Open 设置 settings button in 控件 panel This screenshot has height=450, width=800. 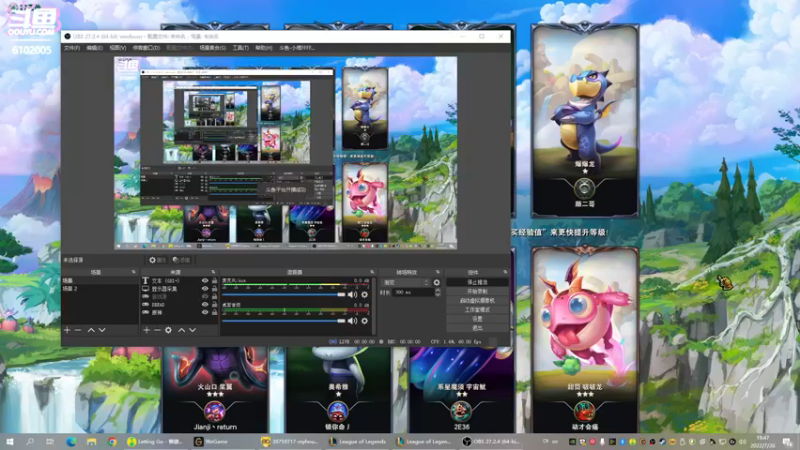click(477, 319)
